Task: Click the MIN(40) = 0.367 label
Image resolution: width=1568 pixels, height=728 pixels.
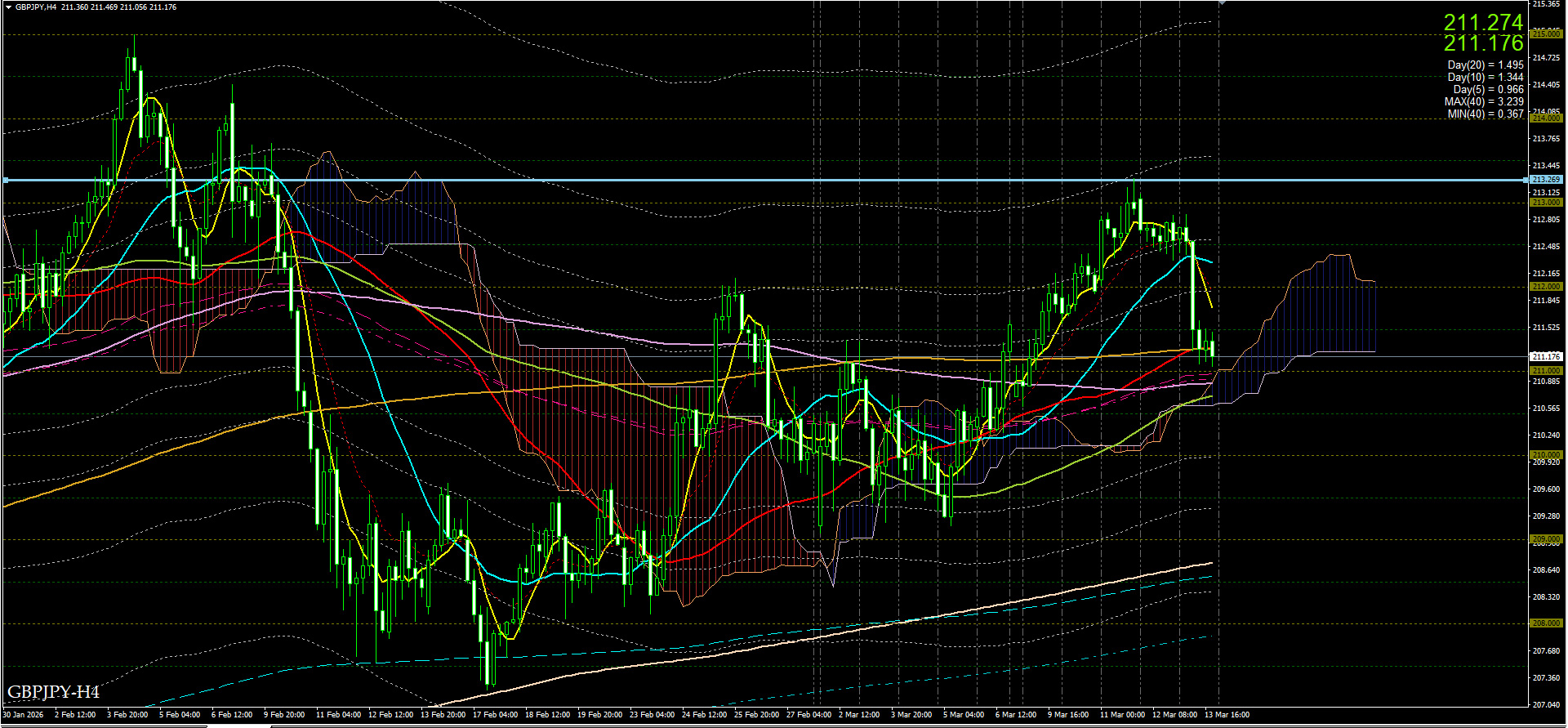Action: point(1486,114)
